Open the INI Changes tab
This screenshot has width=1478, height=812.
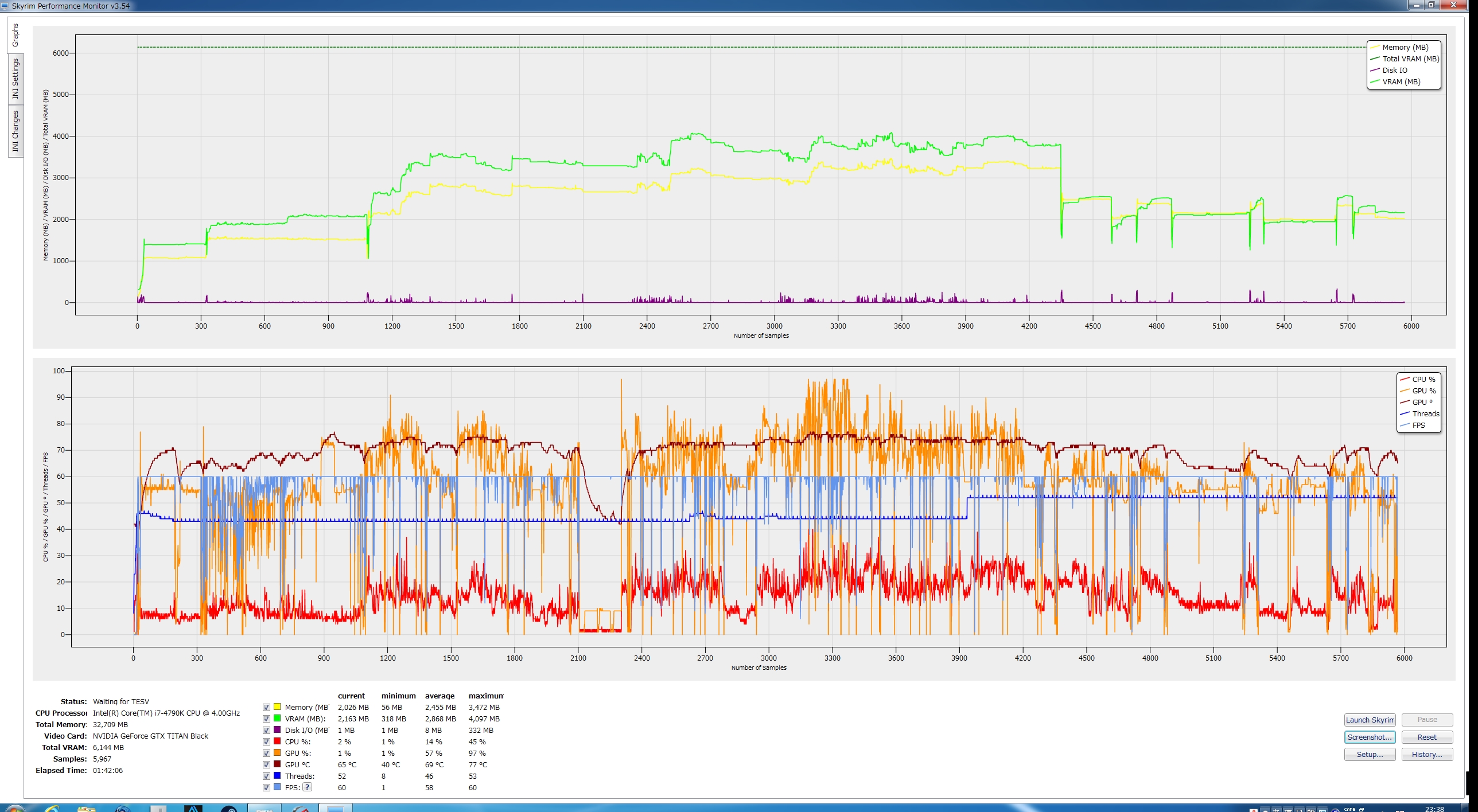coord(15,131)
